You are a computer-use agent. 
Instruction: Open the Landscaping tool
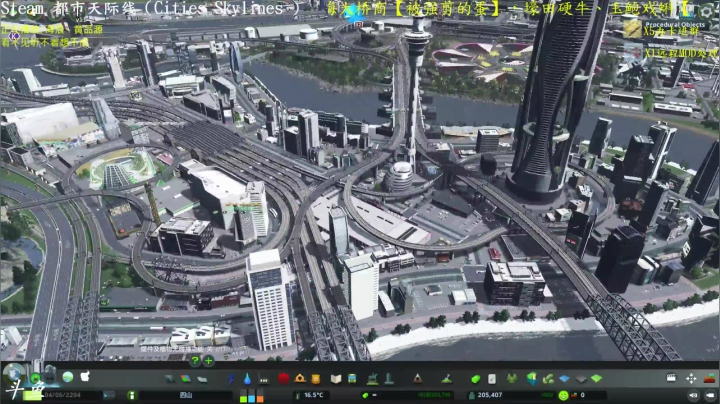pos(446,379)
